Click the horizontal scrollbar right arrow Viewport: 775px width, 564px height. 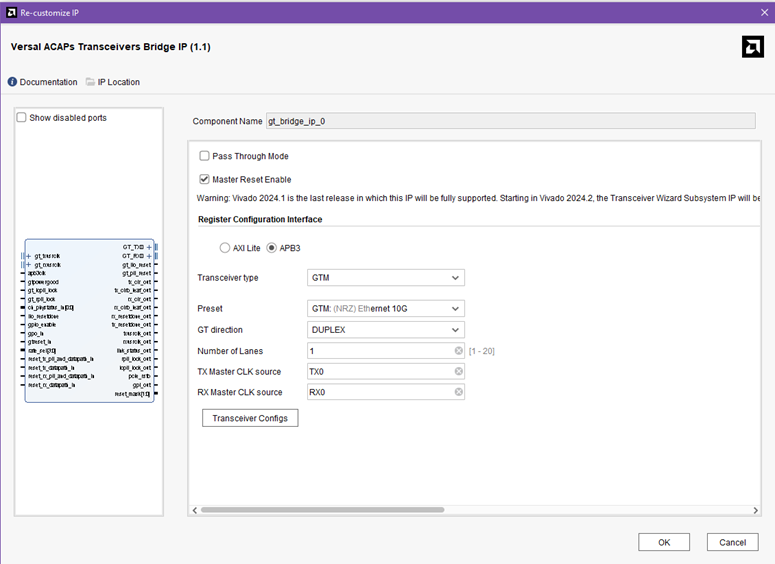pos(755,510)
